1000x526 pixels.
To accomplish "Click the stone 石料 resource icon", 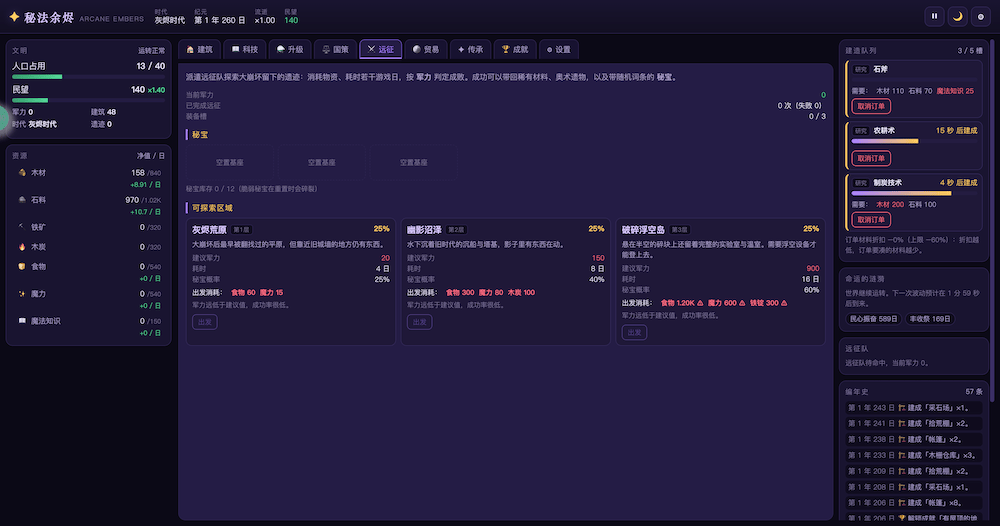I will point(22,200).
